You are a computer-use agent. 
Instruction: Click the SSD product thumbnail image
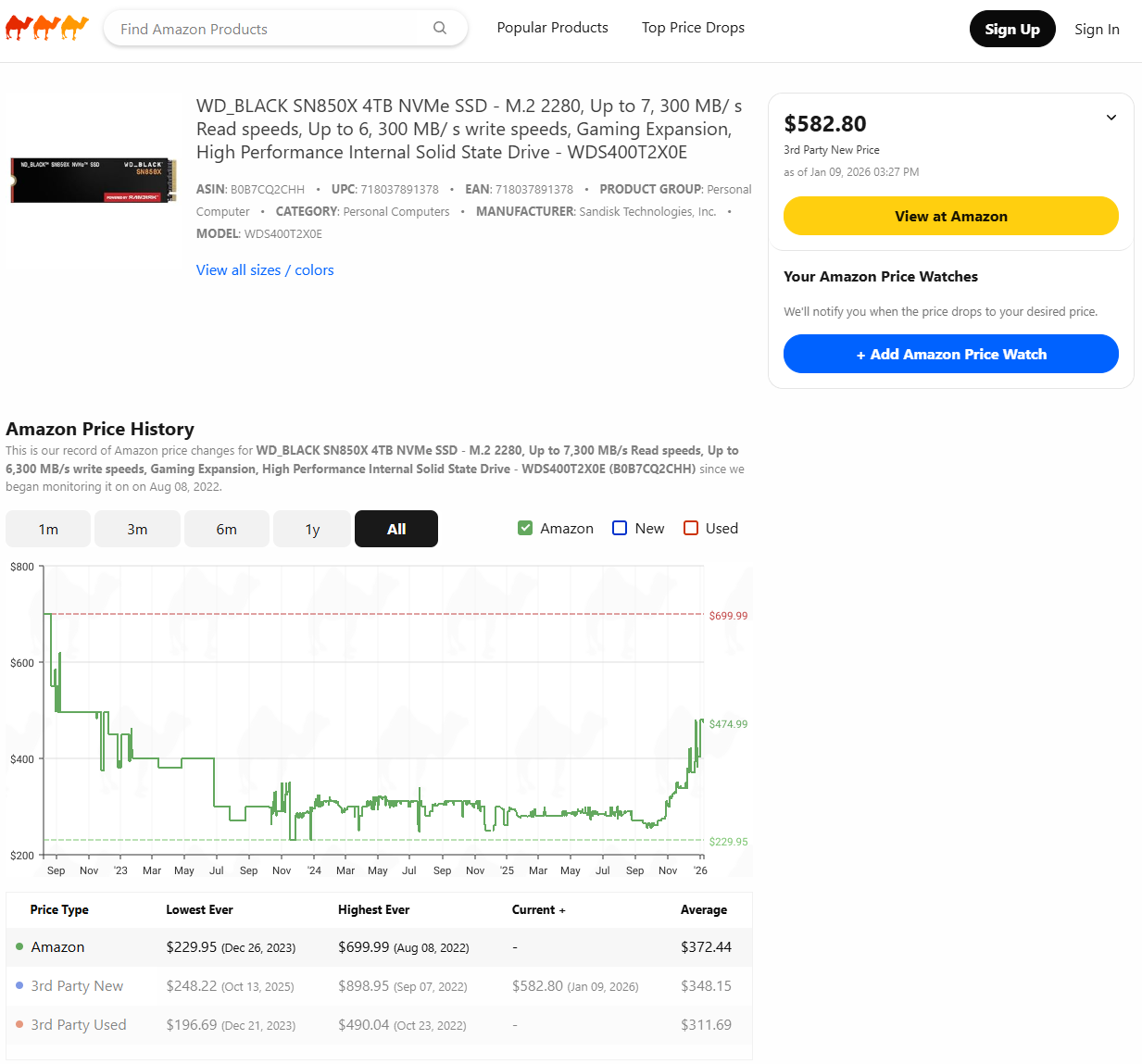(x=93, y=181)
